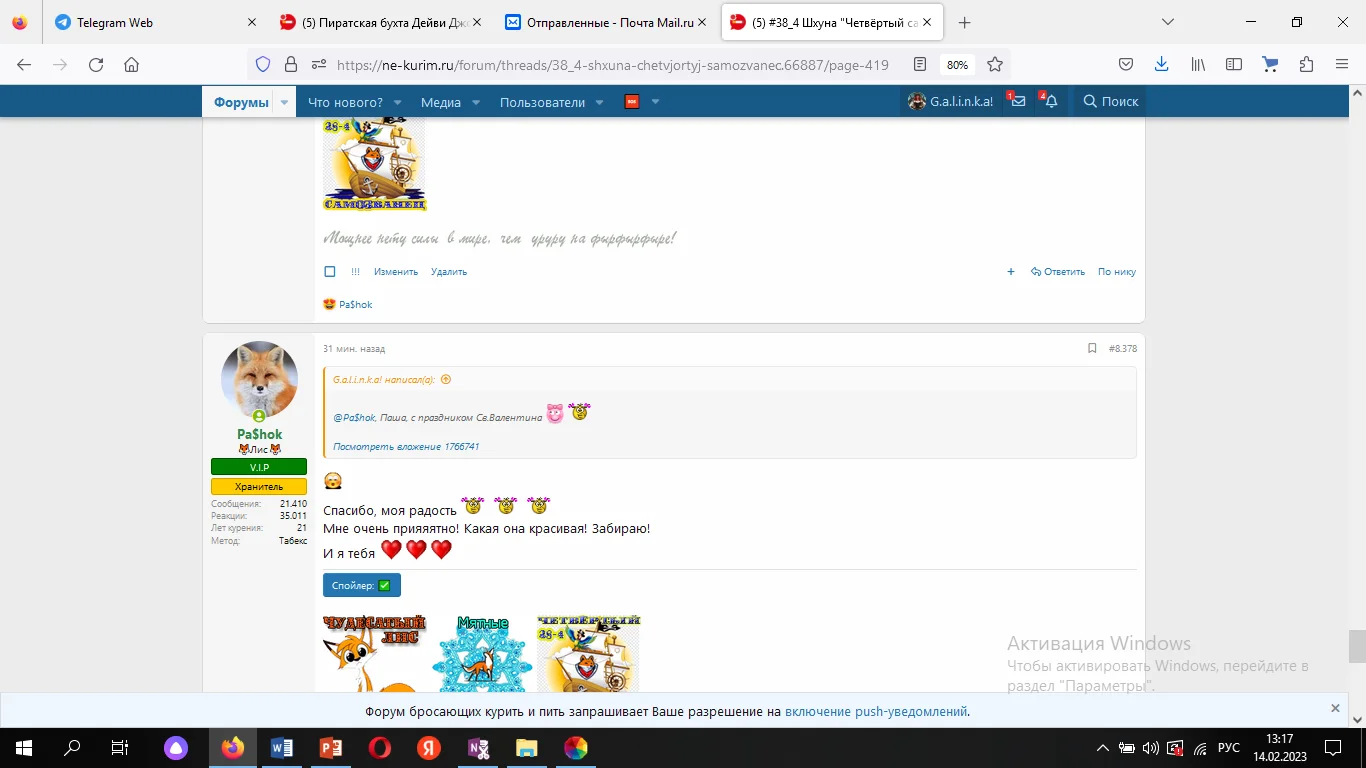The height and width of the screenshot is (768, 1366).
Task: Open Windows Start menu
Action: point(23,748)
